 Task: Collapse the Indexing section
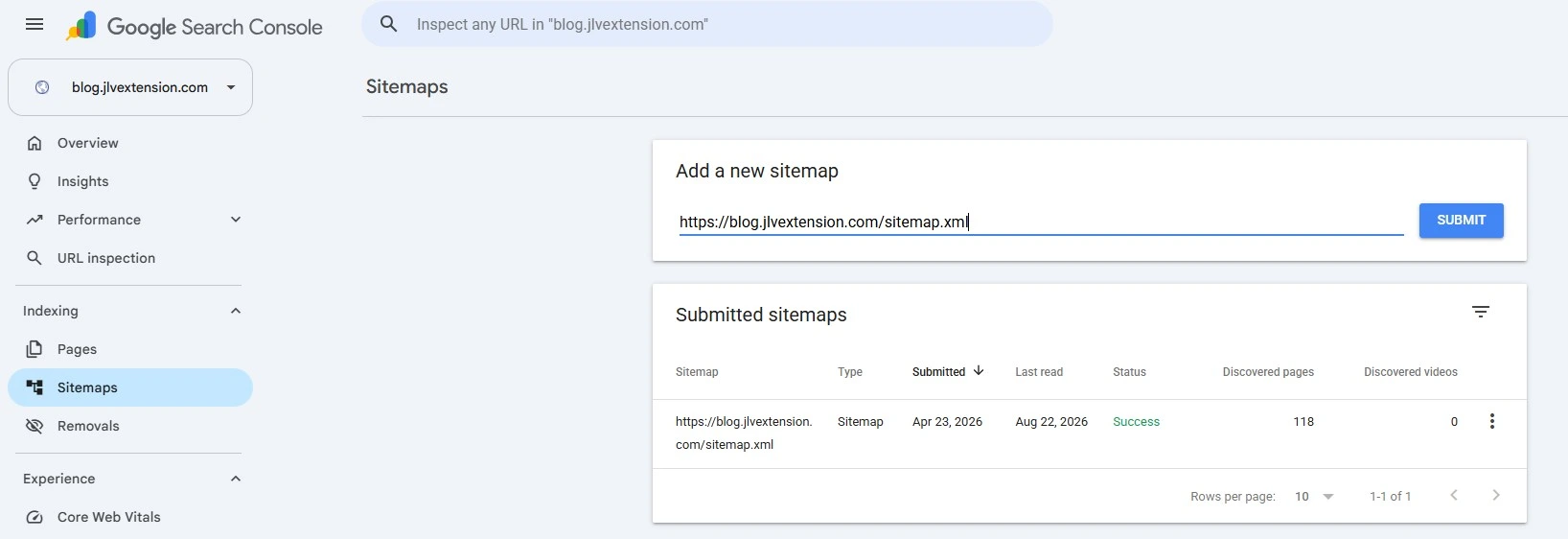coord(236,311)
